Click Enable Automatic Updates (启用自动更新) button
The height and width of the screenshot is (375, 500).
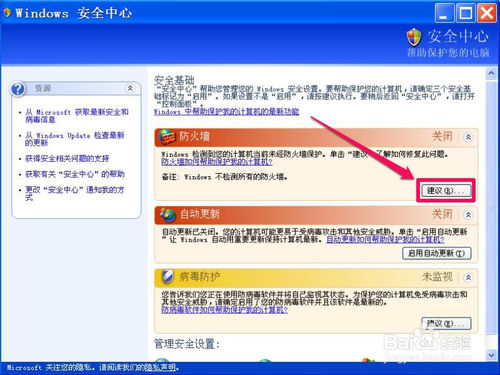click(x=437, y=253)
